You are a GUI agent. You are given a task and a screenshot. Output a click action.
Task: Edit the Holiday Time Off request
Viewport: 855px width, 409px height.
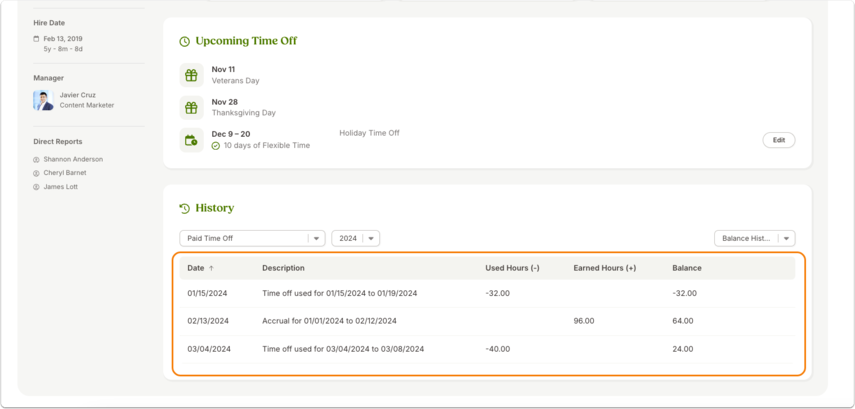779,140
